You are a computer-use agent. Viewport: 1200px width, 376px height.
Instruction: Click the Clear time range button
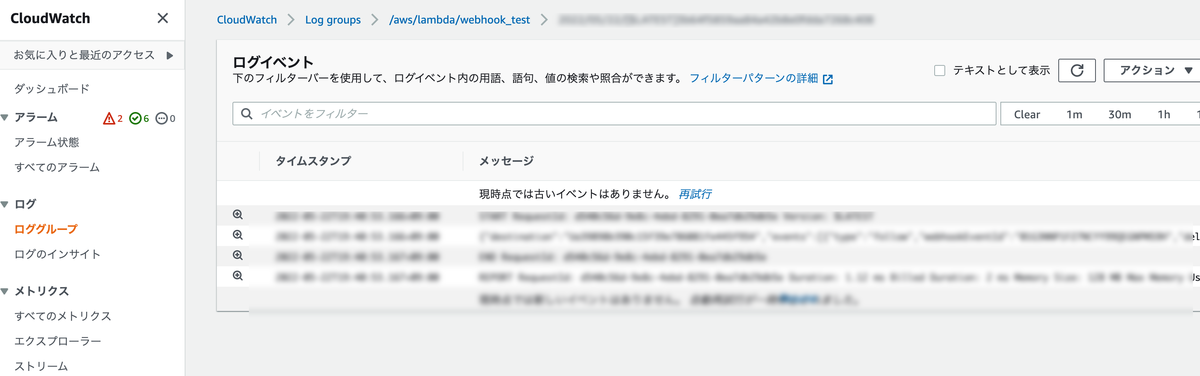point(1027,114)
